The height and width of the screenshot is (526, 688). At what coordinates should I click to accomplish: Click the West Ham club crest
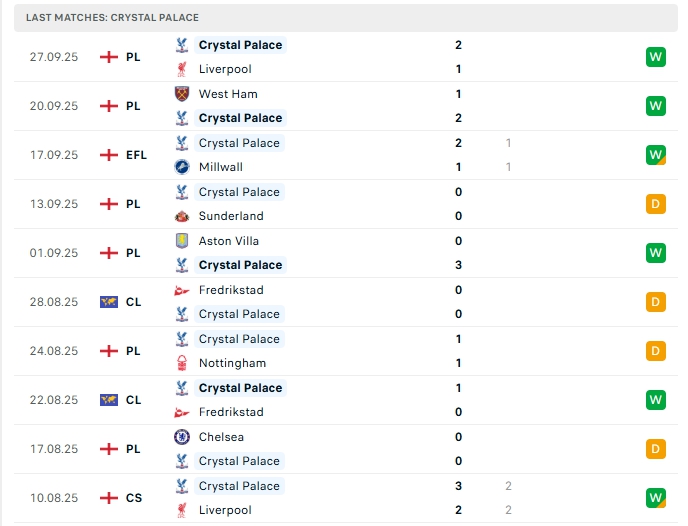(182, 94)
